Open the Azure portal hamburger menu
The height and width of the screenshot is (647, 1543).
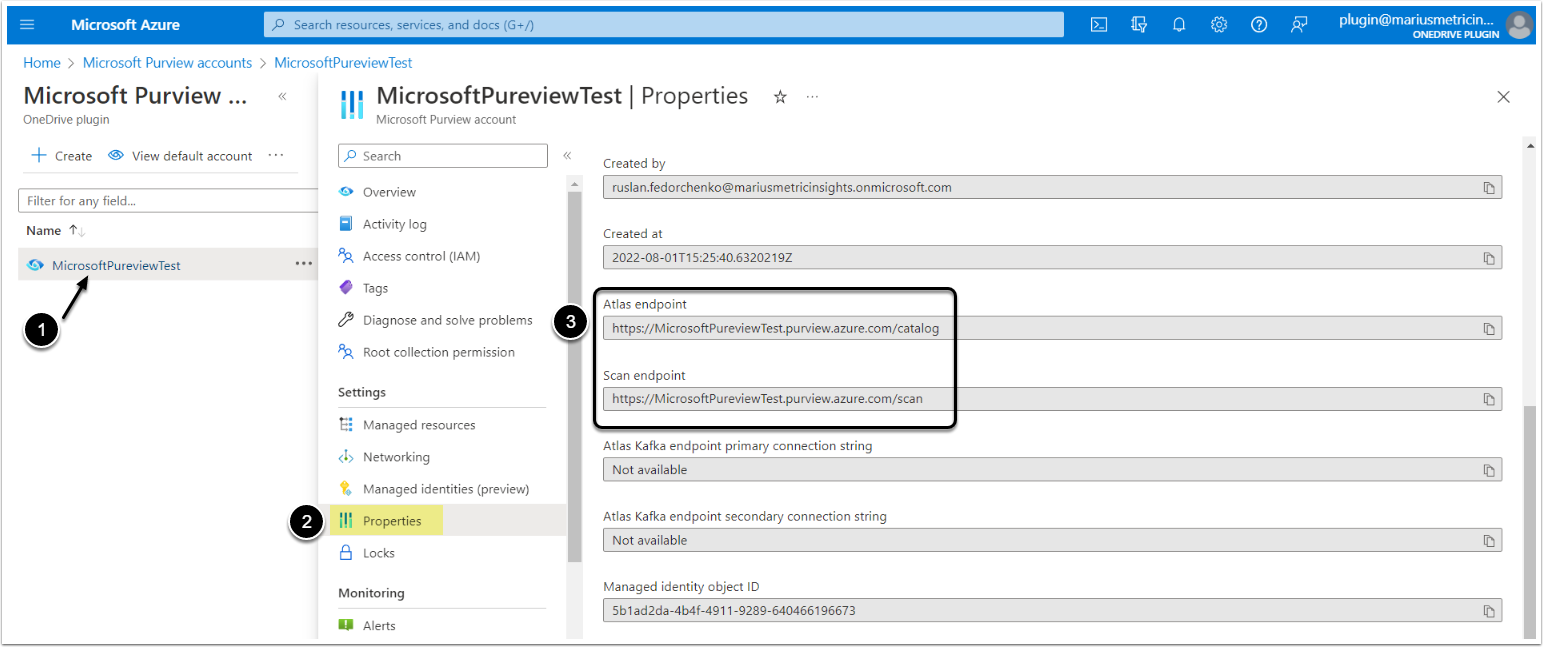[x=27, y=25]
